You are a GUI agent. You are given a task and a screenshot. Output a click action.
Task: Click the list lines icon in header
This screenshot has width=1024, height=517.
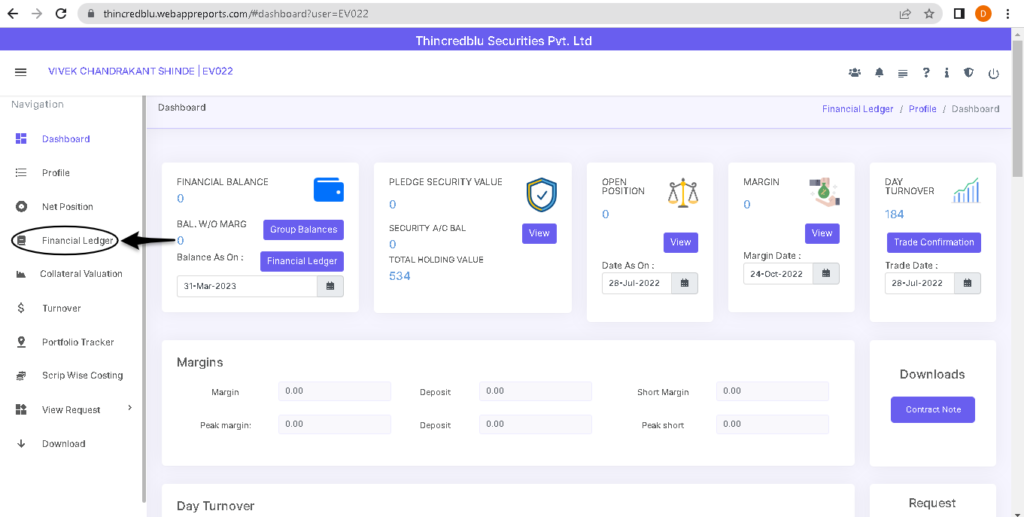tap(903, 73)
